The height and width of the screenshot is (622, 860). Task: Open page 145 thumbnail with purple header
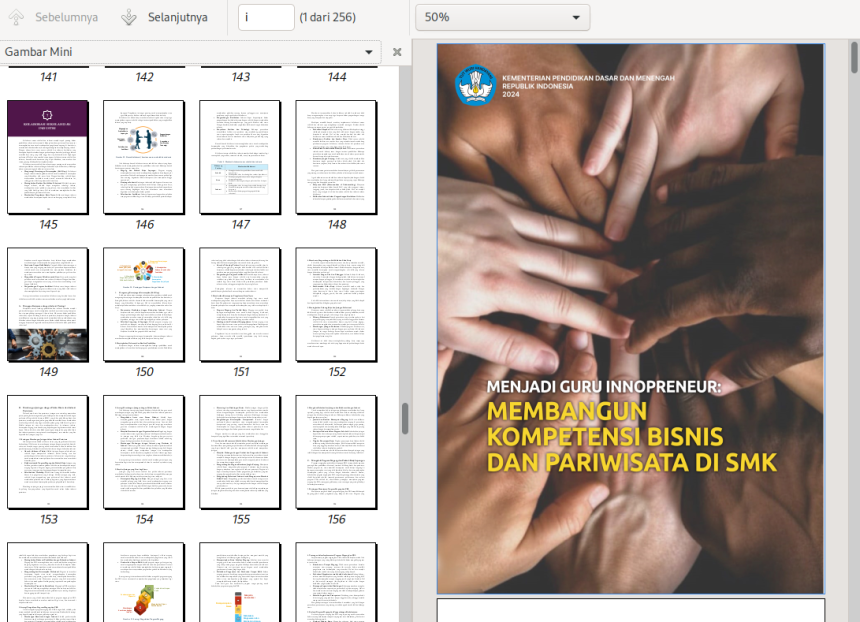48,157
